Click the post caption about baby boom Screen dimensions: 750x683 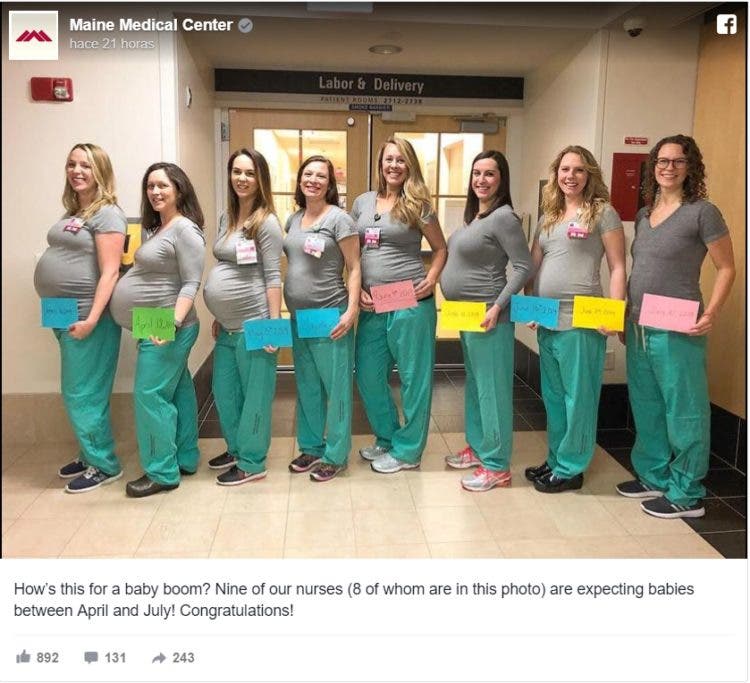coord(353,599)
